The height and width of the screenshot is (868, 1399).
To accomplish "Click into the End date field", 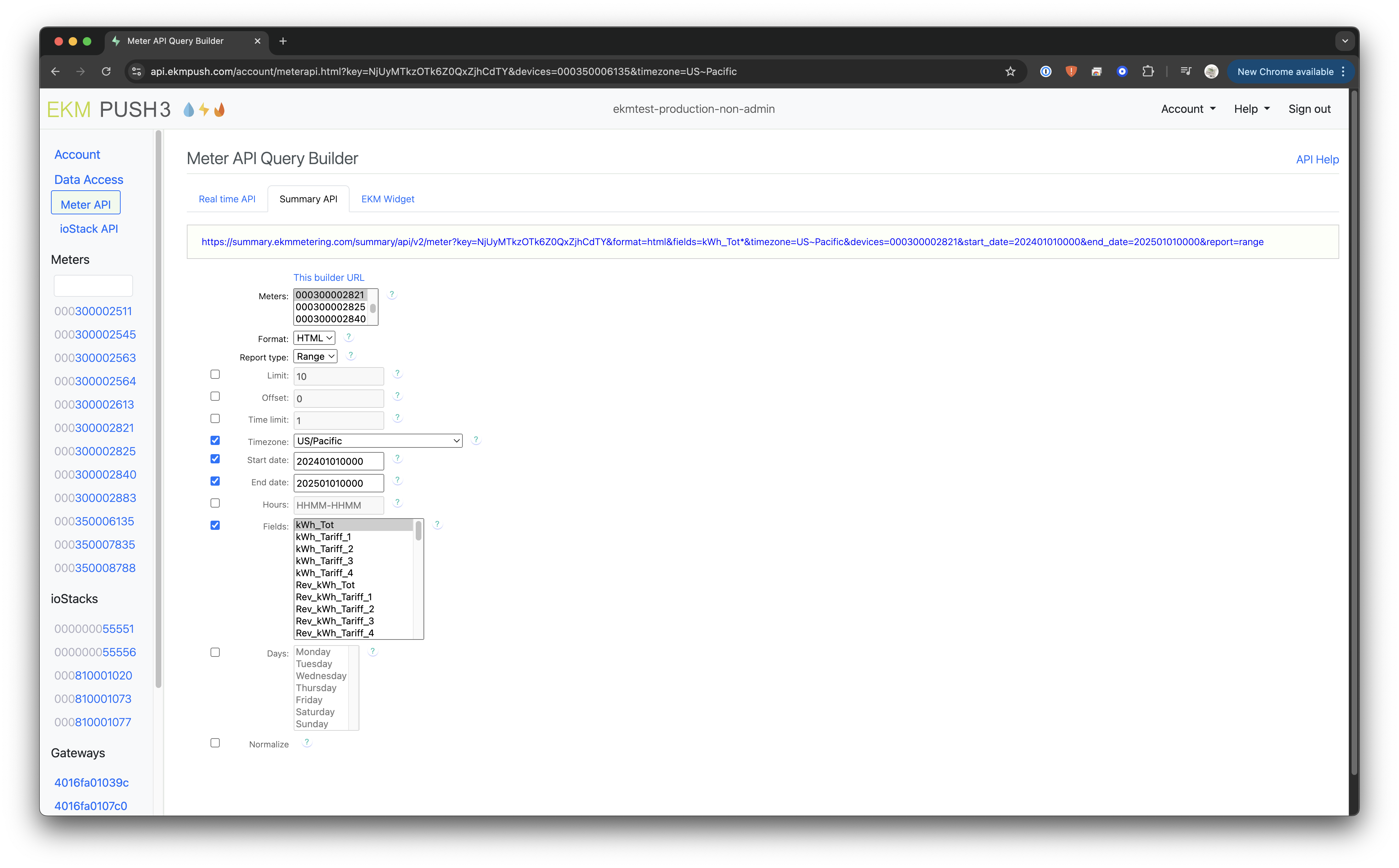I will pos(338,484).
